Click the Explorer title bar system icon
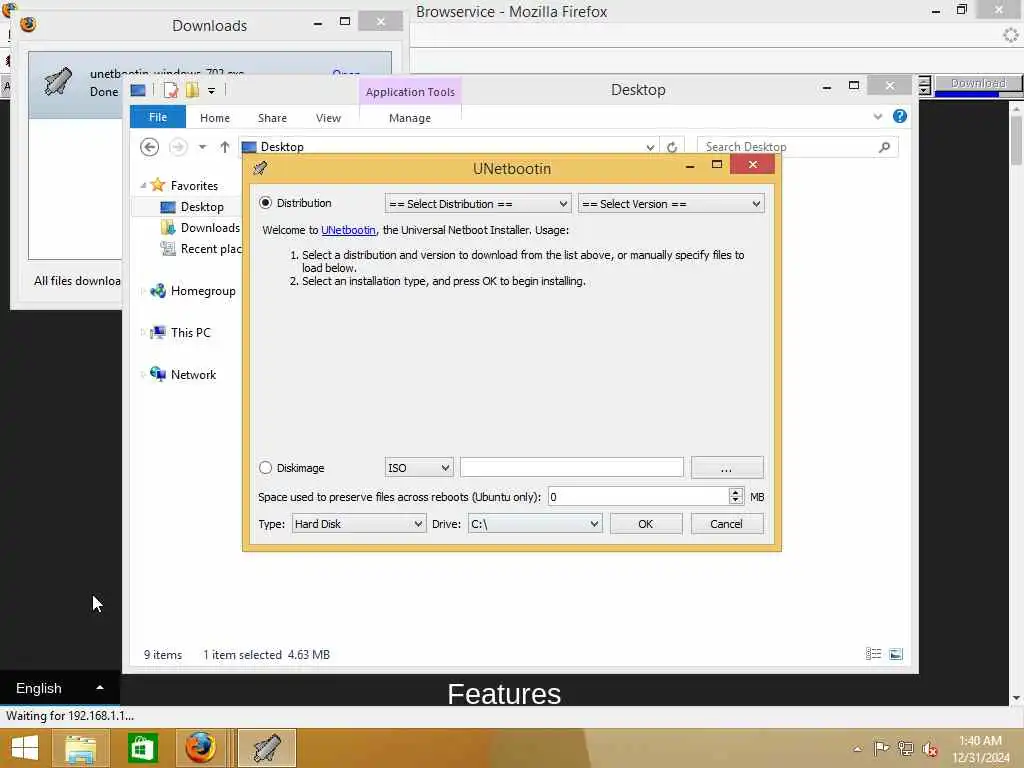Viewport: 1024px width, 768px height. (x=138, y=90)
